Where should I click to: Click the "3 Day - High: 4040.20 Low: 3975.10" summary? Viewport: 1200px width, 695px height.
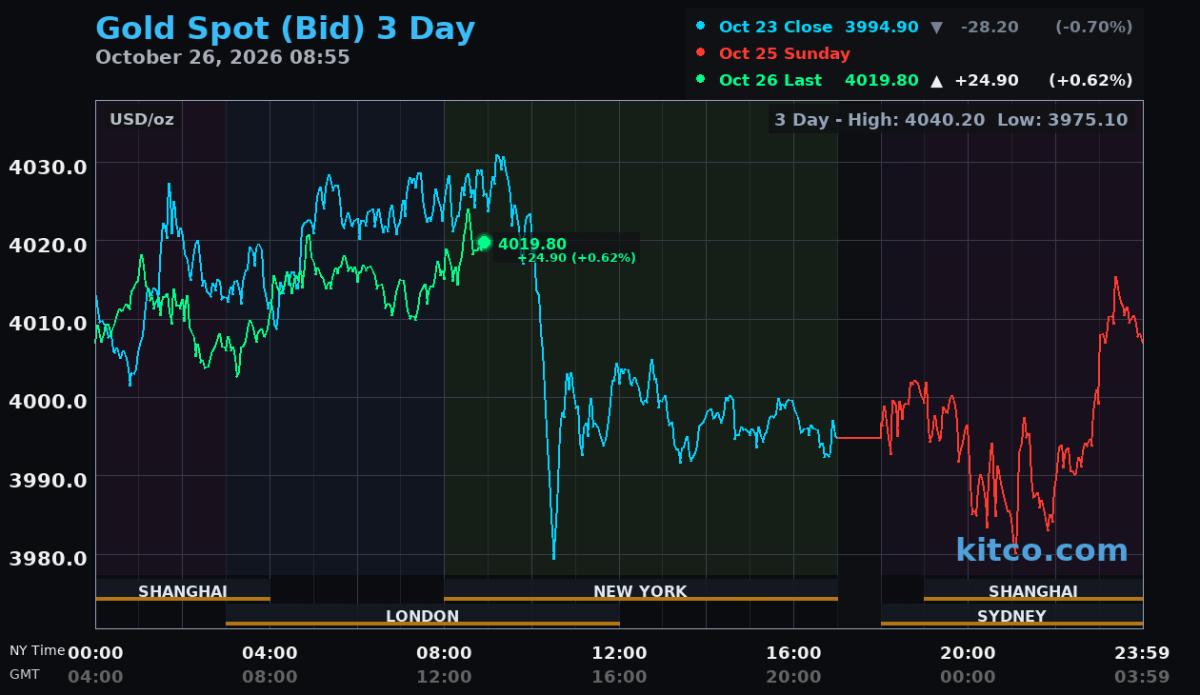951,120
